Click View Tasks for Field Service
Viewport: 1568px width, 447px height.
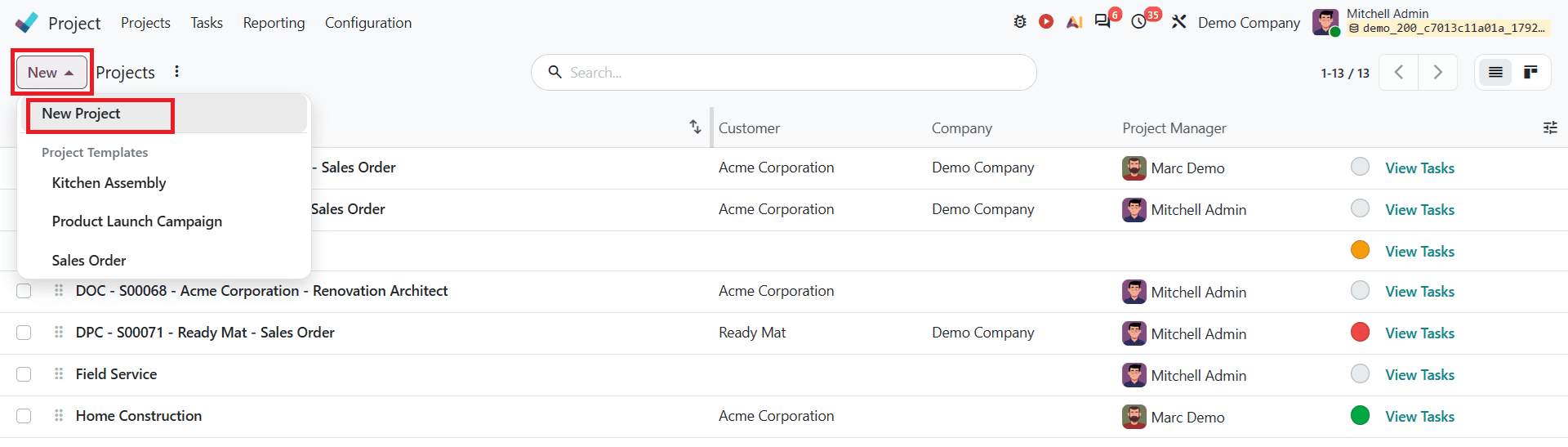point(1419,375)
